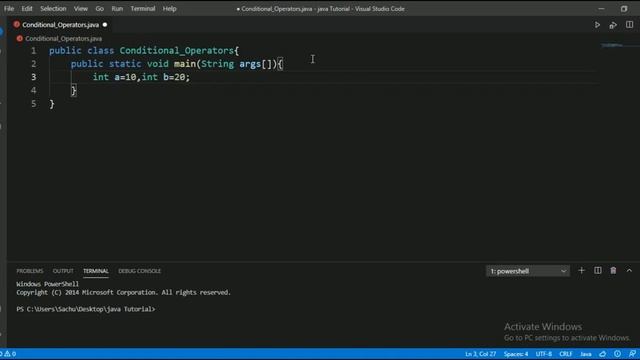Switch to the DEBUG CONSOLE tab

click(x=140, y=271)
